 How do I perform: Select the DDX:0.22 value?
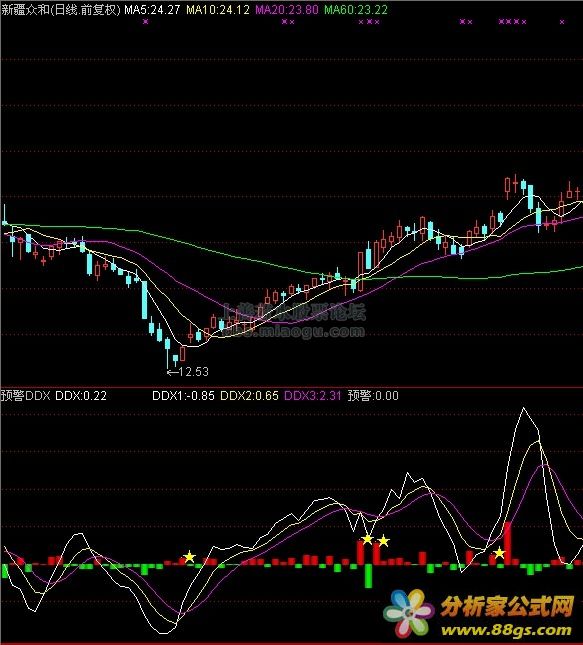[x=81, y=396]
